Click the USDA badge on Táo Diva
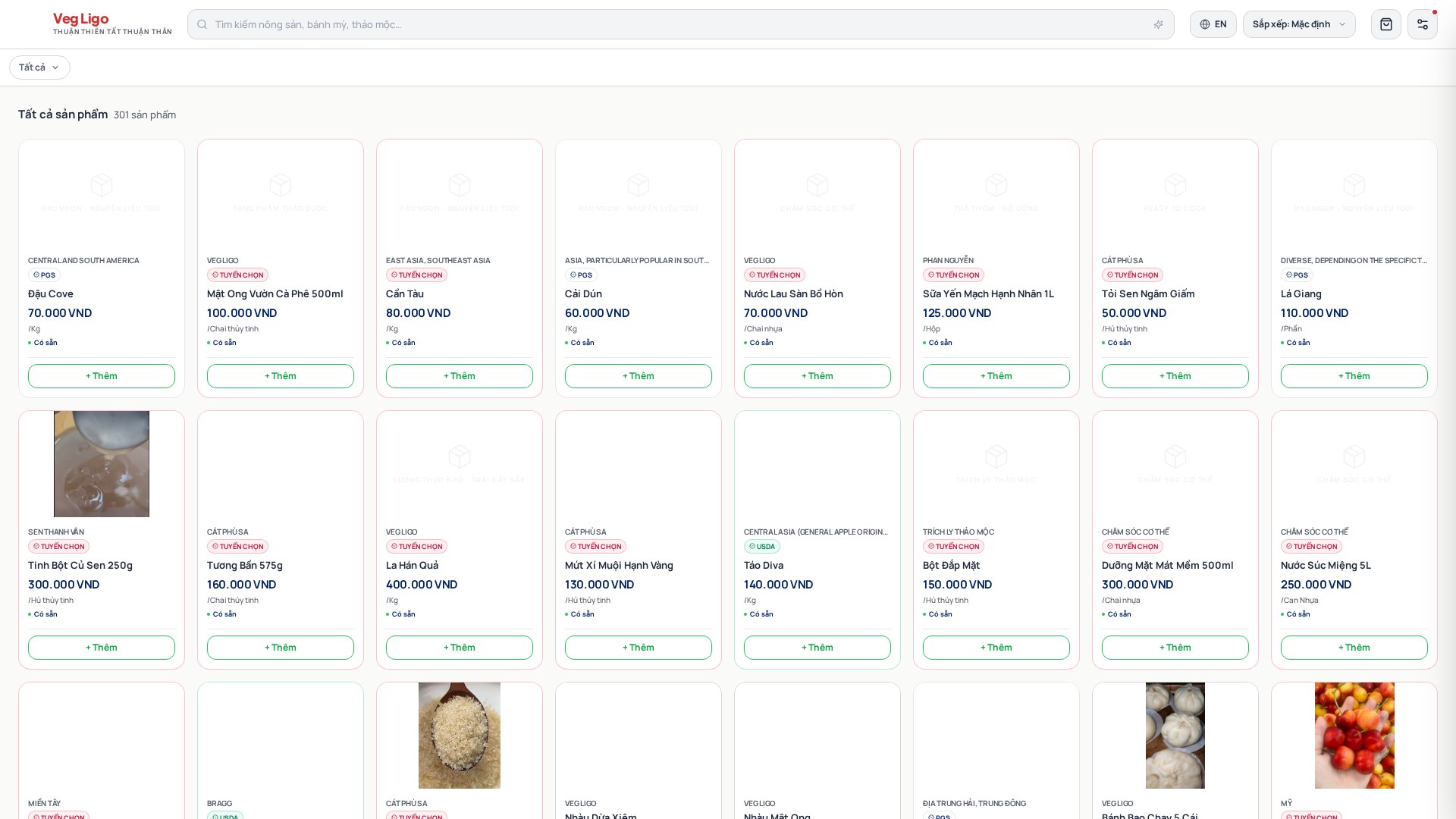 click(x=762, y=547)
